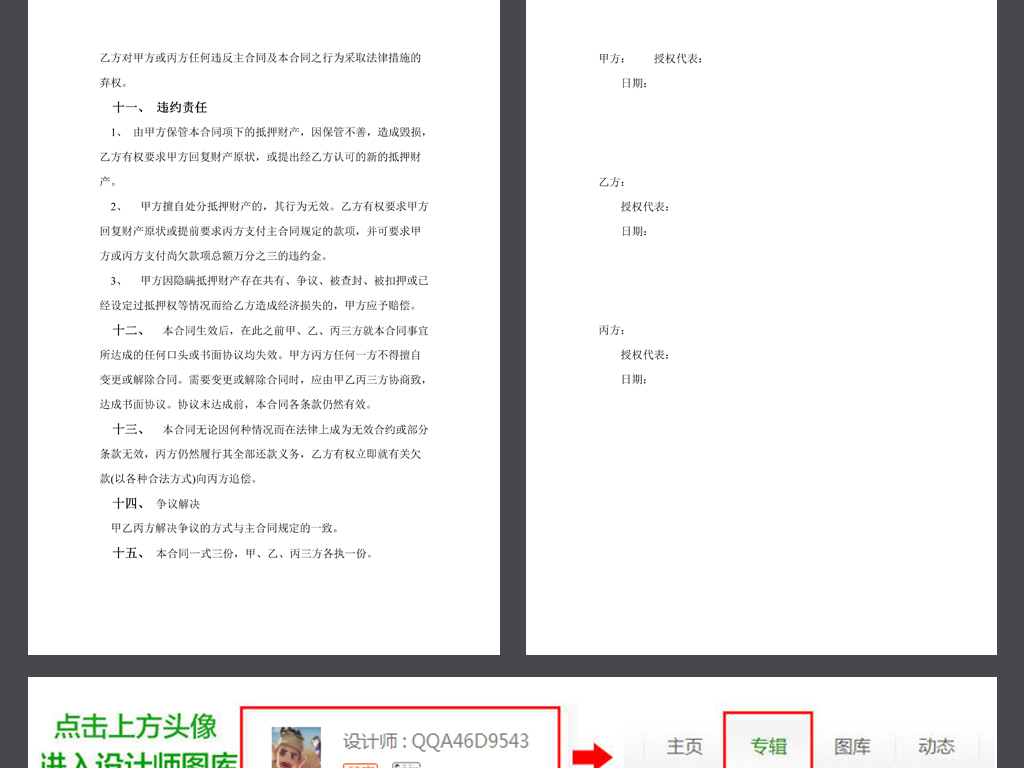Click the 十四、争议解决 heading
Viewport: 1024px width, 768px height.
click(x=156, y=503)
